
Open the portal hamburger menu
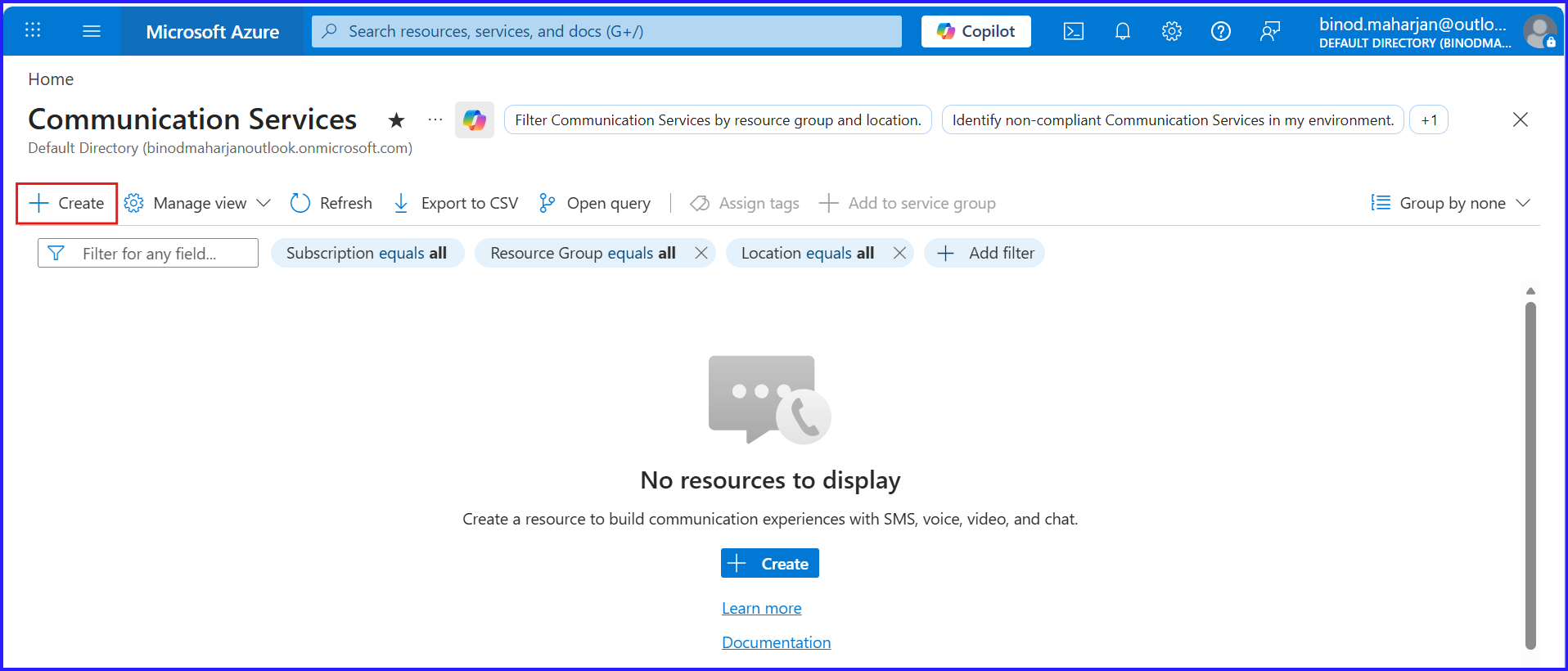[92, 31]
